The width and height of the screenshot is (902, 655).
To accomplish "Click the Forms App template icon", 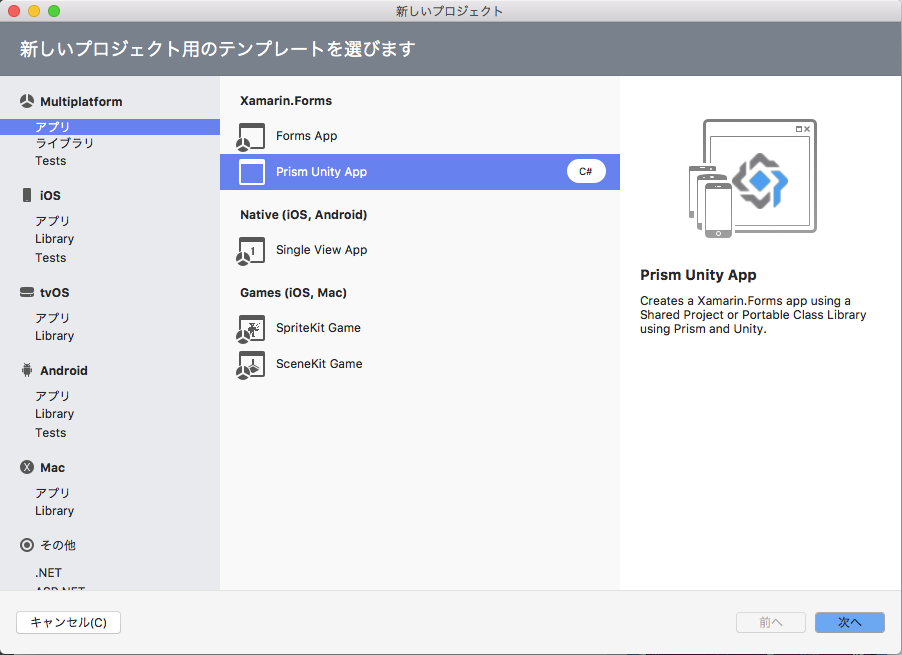I will coord(251,137).
